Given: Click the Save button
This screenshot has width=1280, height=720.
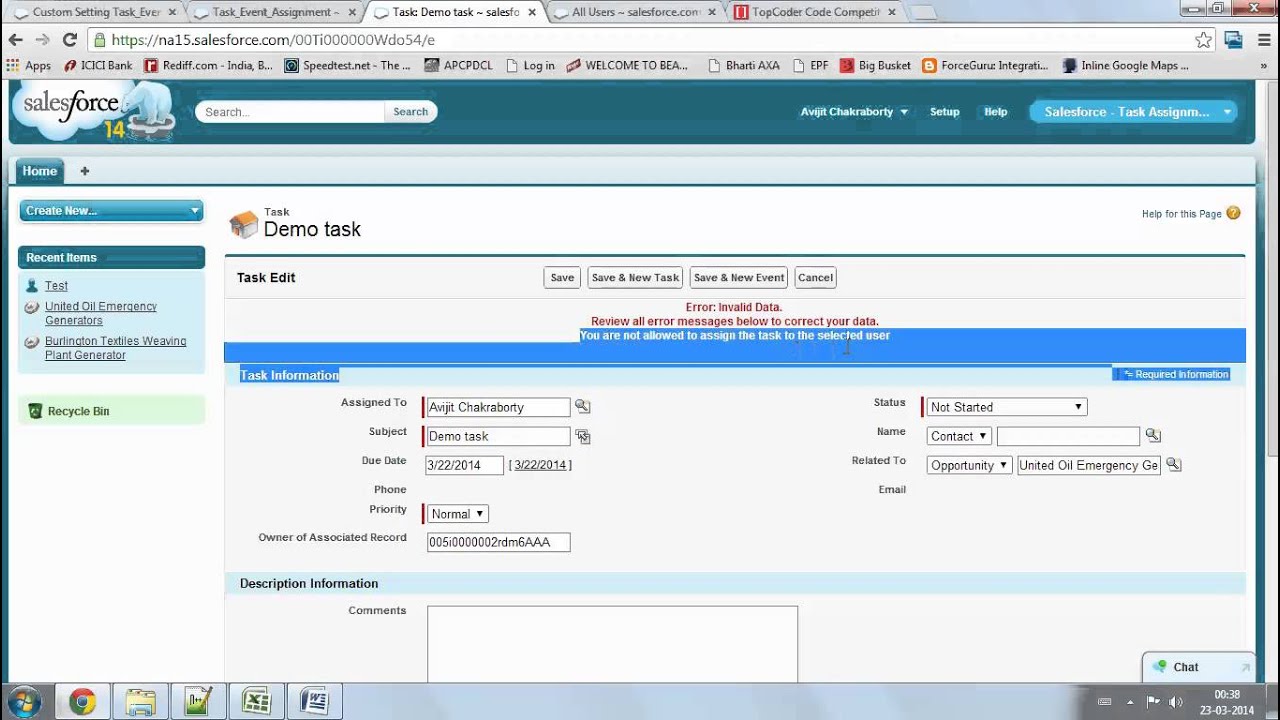Looking at the screenshot, I should tap(562, 278).
